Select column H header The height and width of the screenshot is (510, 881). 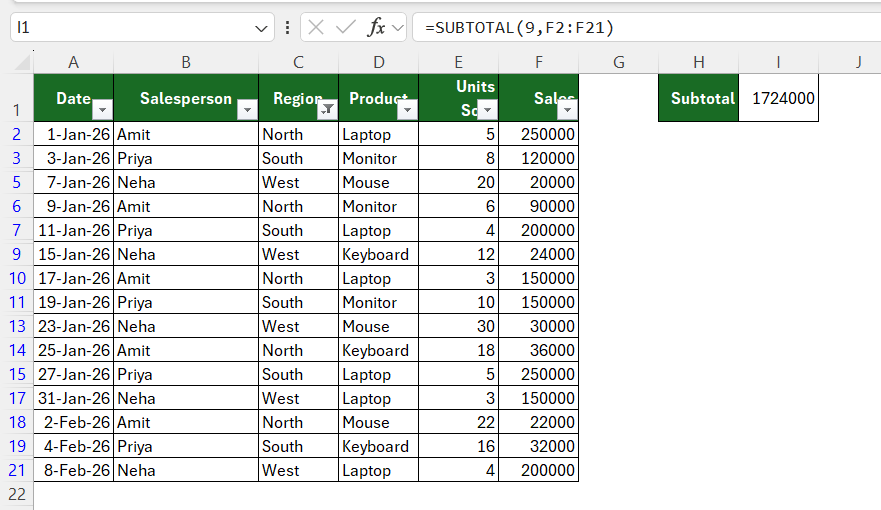click(x=699, y=62)
